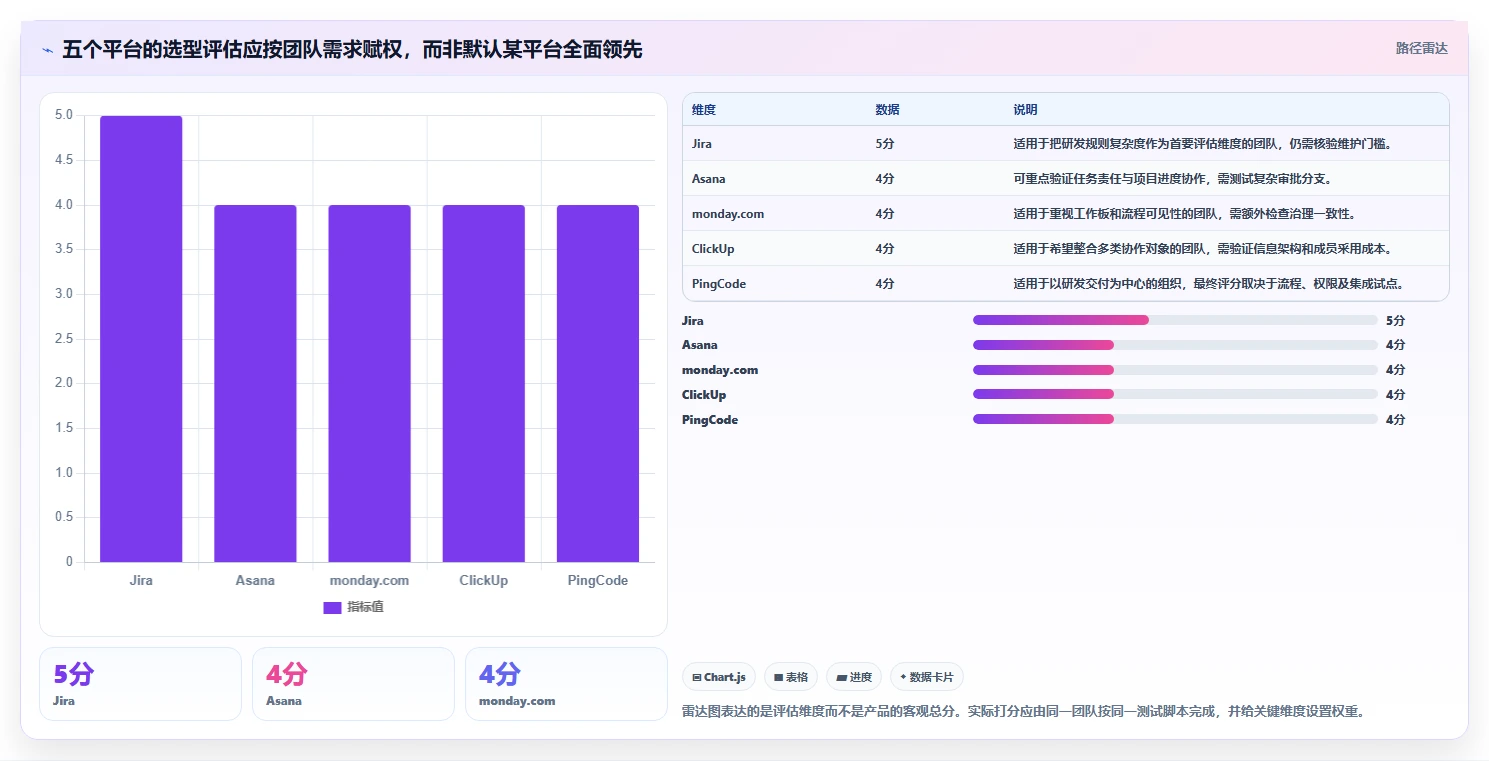This screenshot has height=761, width=1489.
Task: Click the description starting 适用于希望整合多类协作
Action: [1204, 249]
